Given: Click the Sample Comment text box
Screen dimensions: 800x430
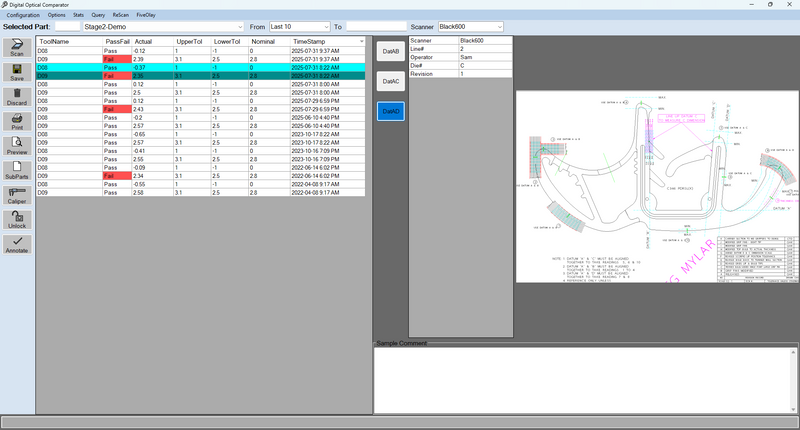Looking at the screenshot, I should (585, 380).
